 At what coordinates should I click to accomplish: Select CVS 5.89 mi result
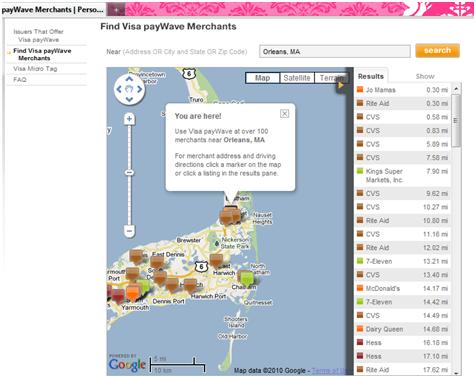point(403,144)
